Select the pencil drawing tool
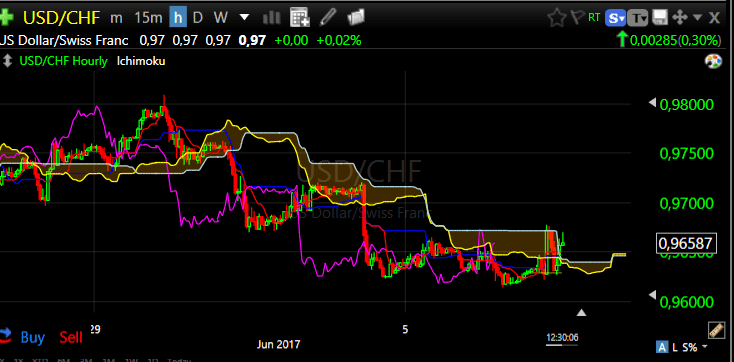The image size is (734, 362). click(x=328, y=18)
